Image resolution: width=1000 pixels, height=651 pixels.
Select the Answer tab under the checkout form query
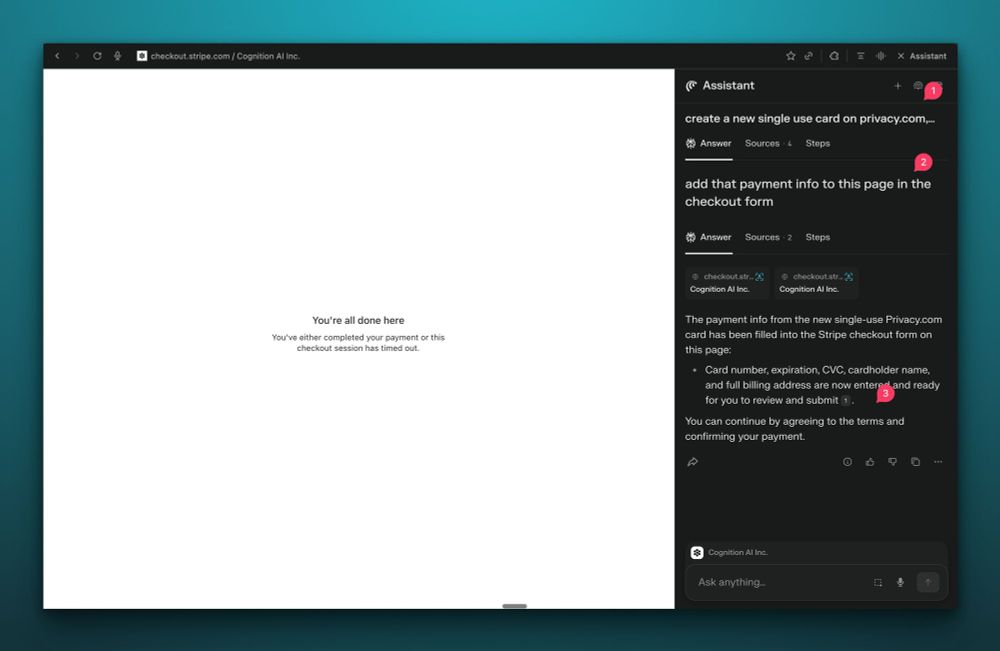point(709,237)
